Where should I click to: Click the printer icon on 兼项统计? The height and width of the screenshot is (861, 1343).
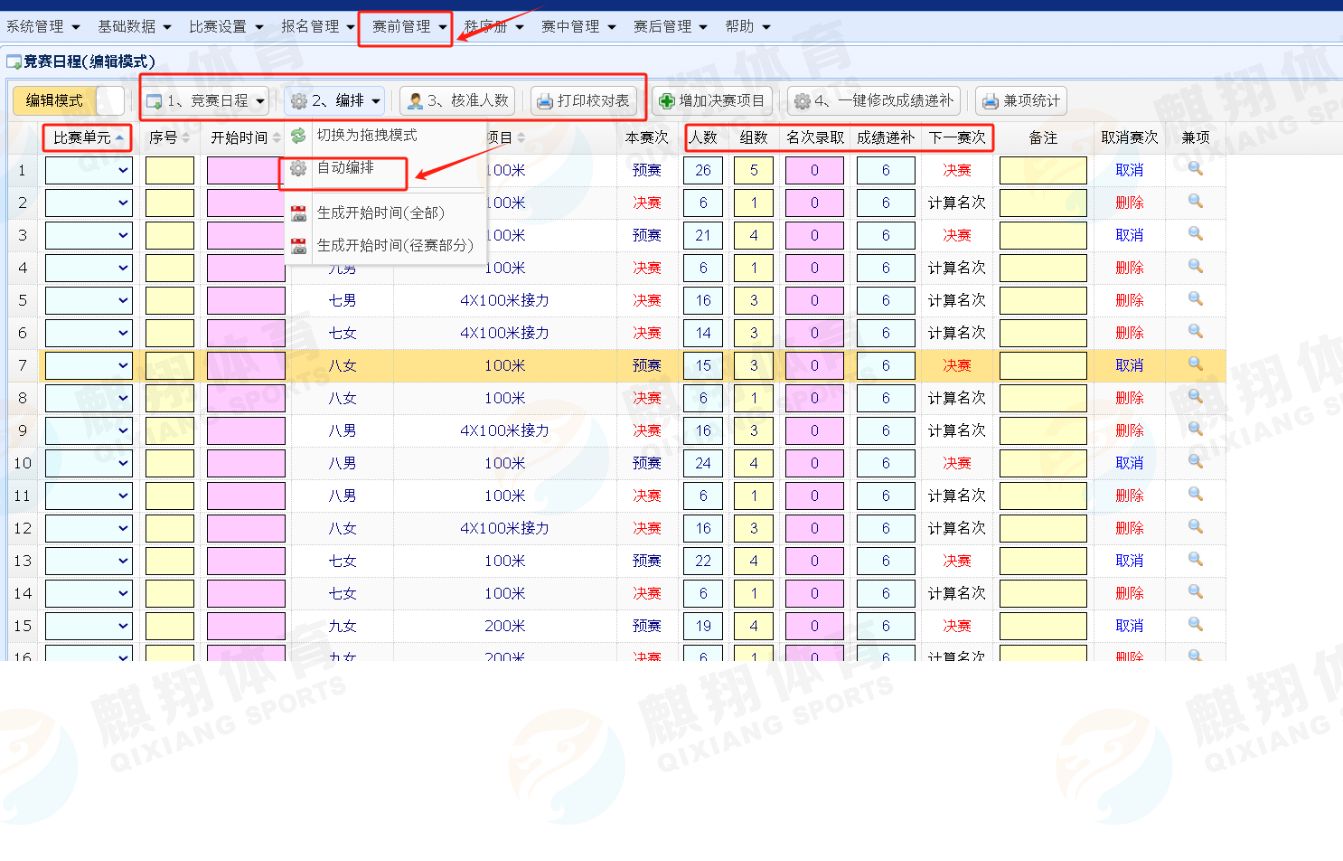click(x=990, y=101)
